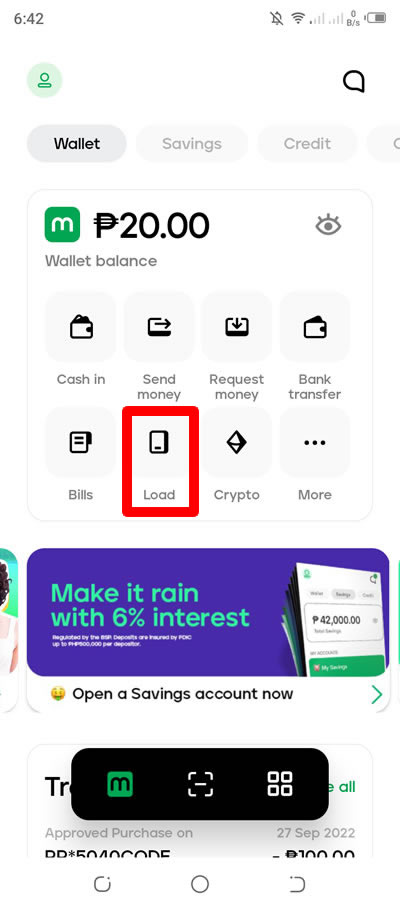Open the Crypto icon
This screenshot has height=911, width=400.
tap(237, 443)
